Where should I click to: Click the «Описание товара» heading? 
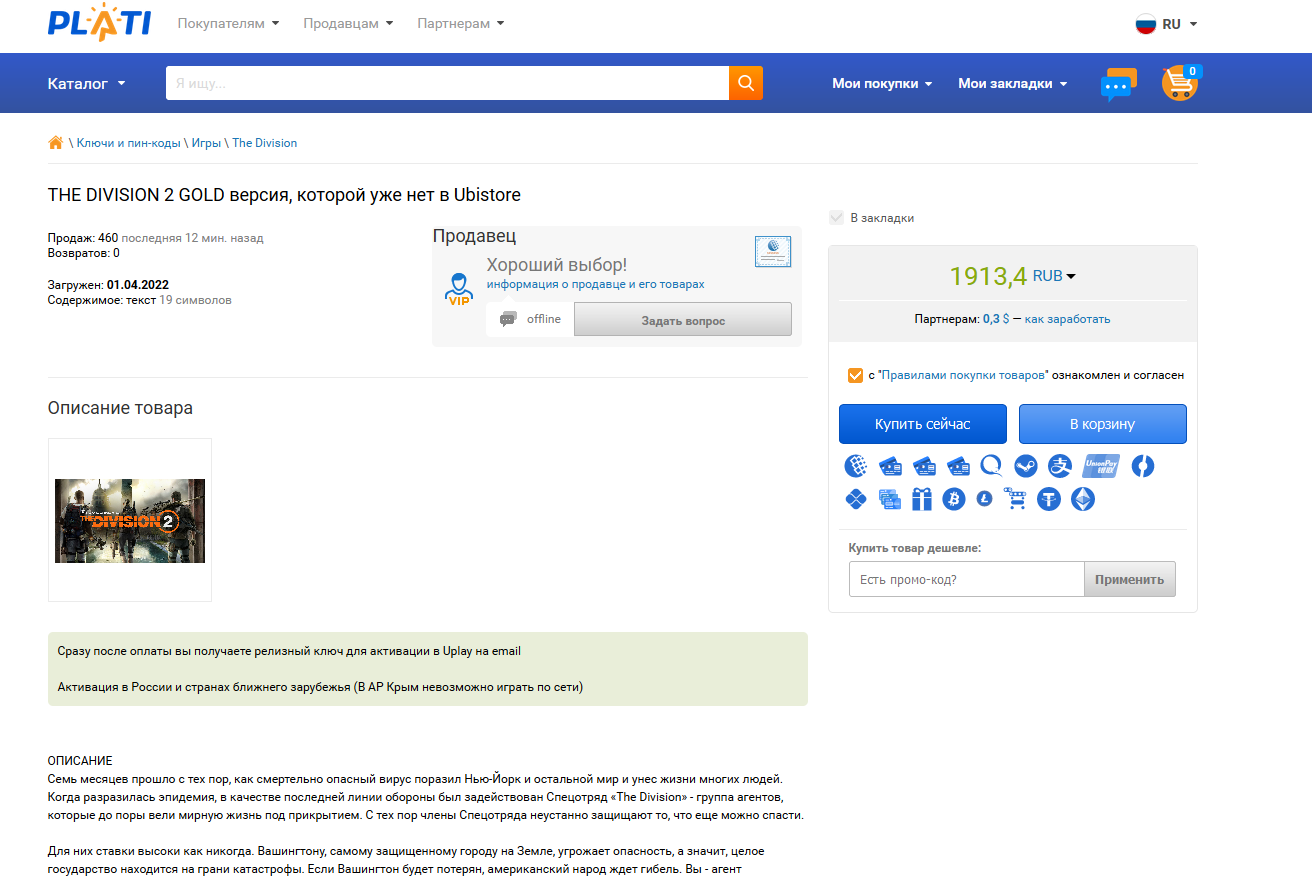tap(120, 408)
